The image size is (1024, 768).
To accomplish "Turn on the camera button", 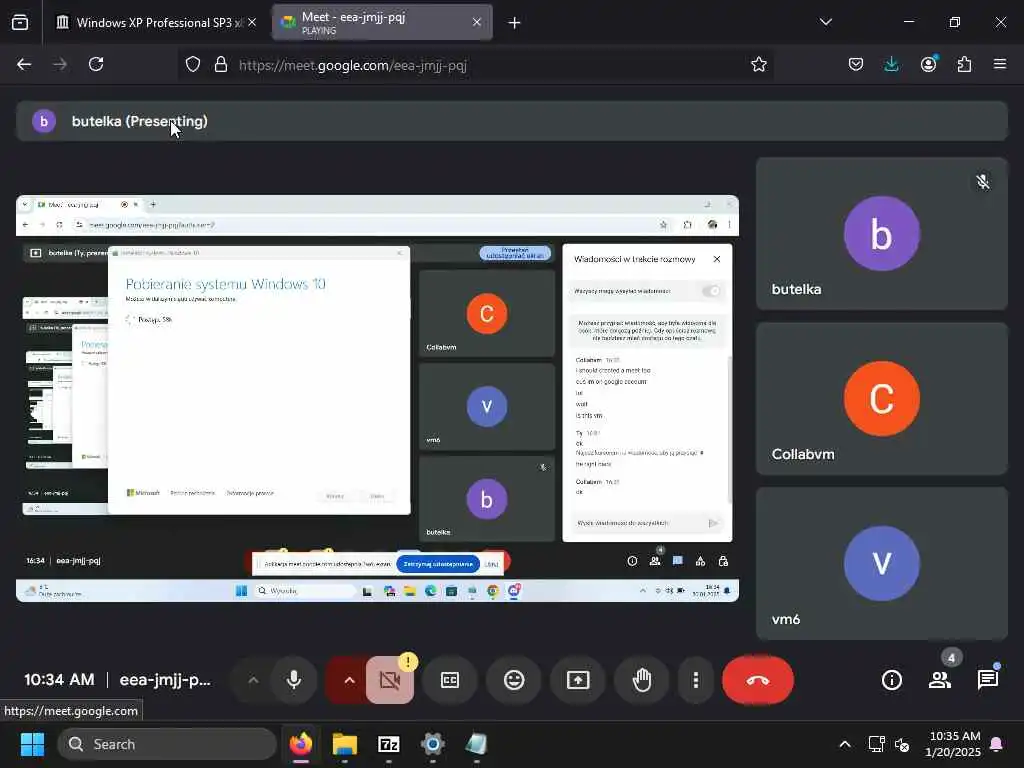I will click(x=390, y=680).
